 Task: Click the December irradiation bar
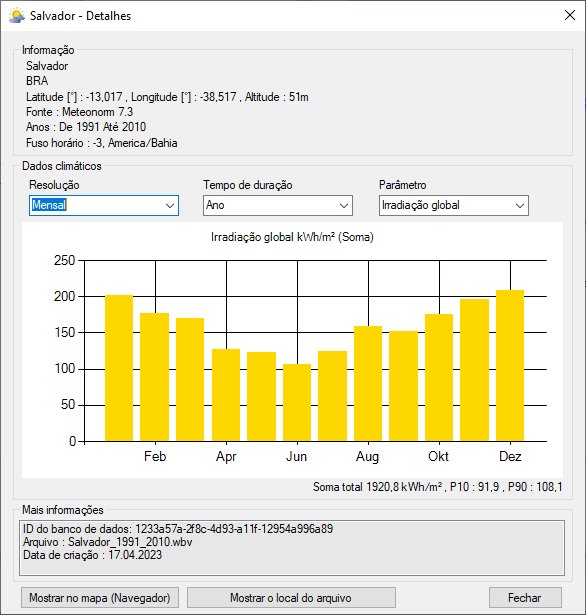[x=510, y=366]
